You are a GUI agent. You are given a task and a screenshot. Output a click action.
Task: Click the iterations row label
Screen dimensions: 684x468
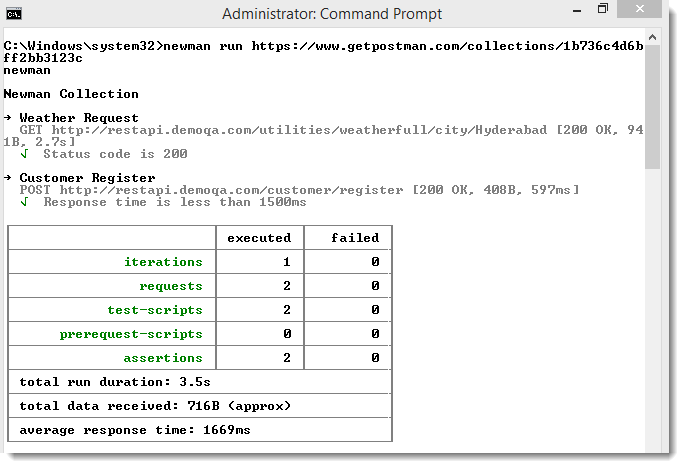click(x=163, y=262)
